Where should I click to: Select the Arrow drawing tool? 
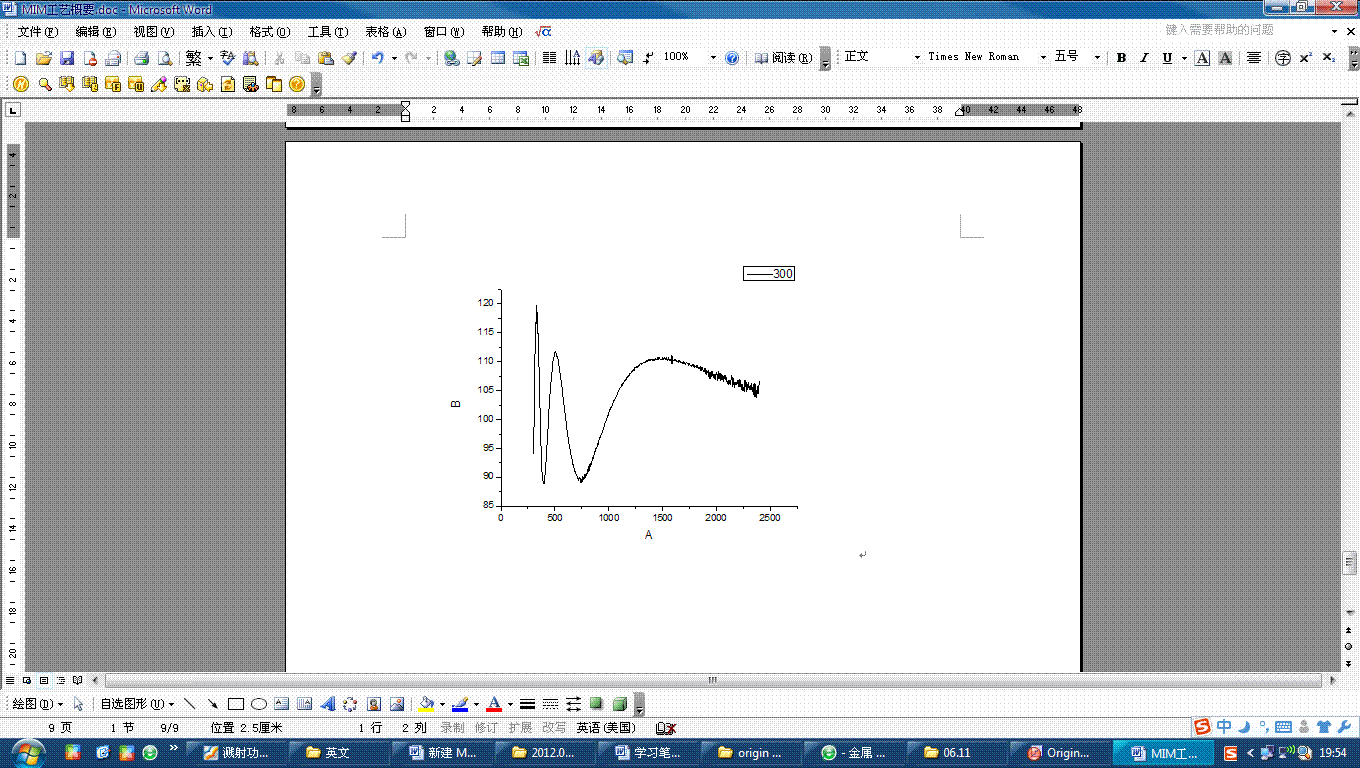(x=213, y=704)
